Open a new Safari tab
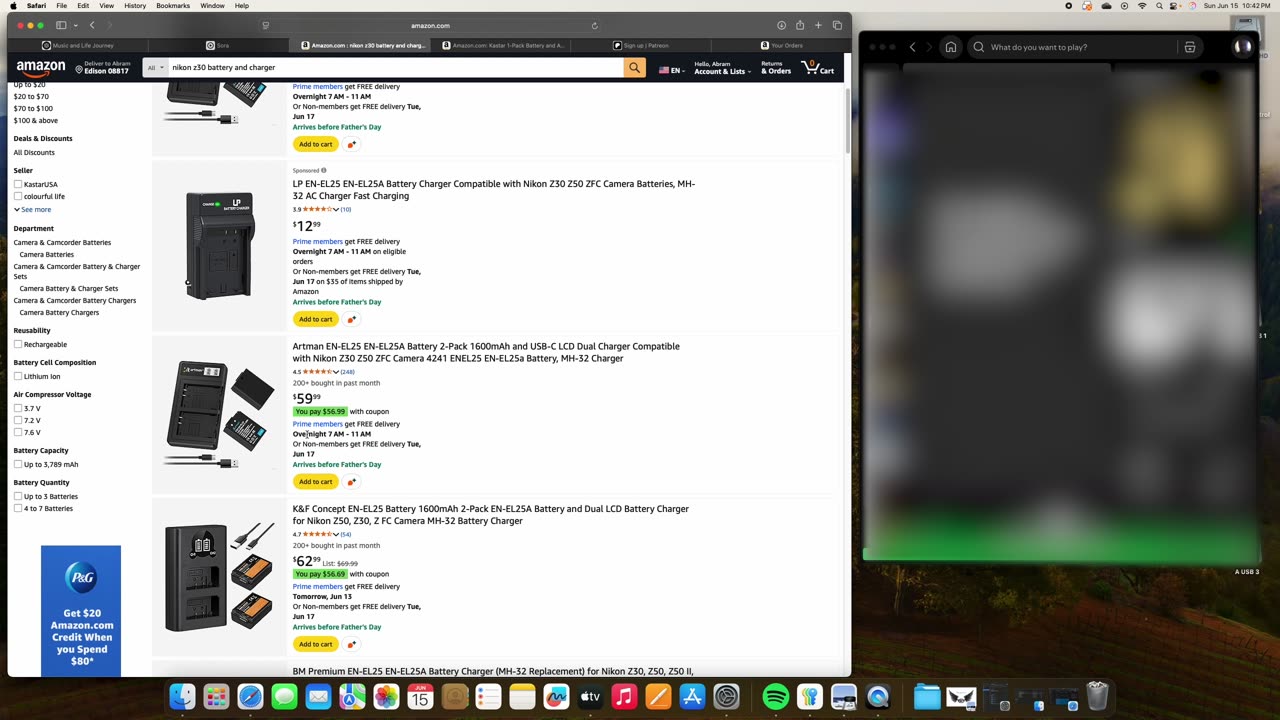The height and width of the screenshot is (720, 1280). pos(818,25)
